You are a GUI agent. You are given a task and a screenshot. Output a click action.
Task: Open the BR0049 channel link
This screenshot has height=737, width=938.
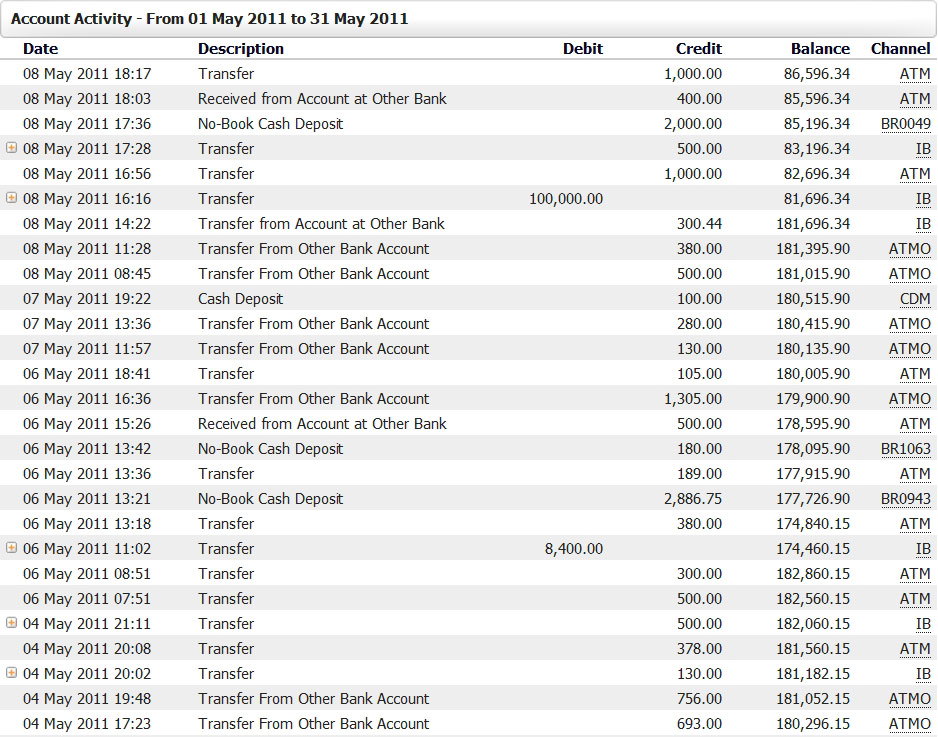[906, 124]
